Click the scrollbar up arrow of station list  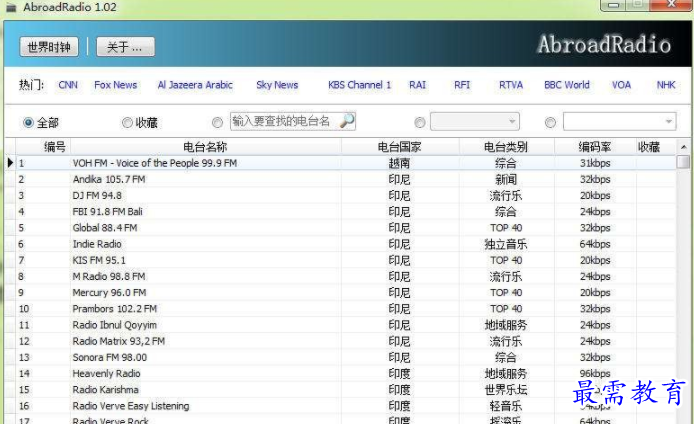click(683, 147)
